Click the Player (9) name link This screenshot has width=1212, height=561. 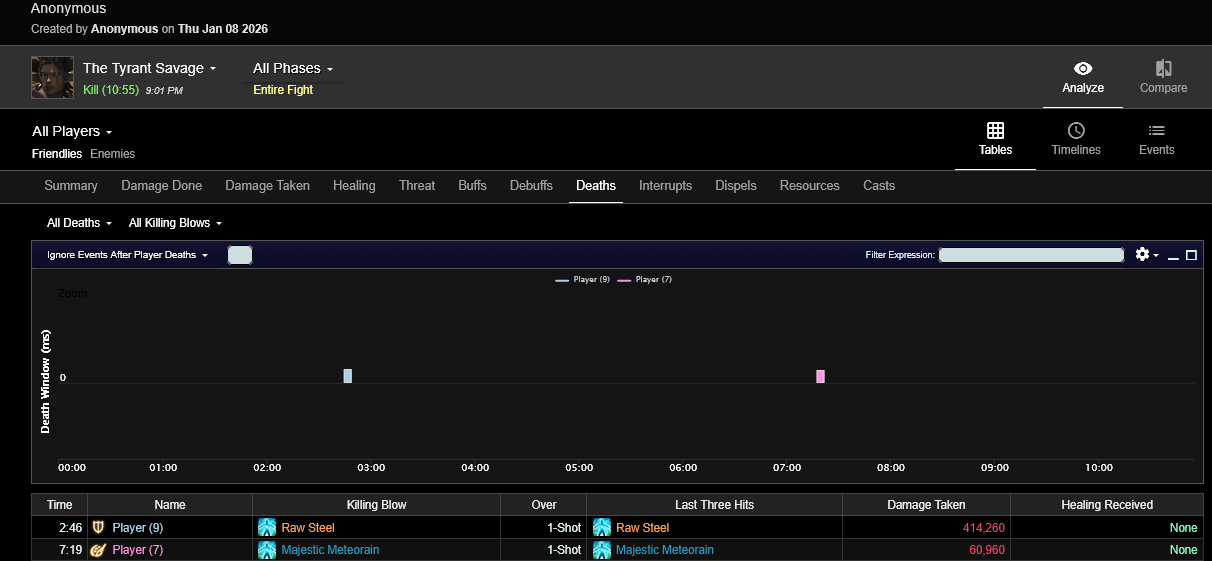point(138,528)
